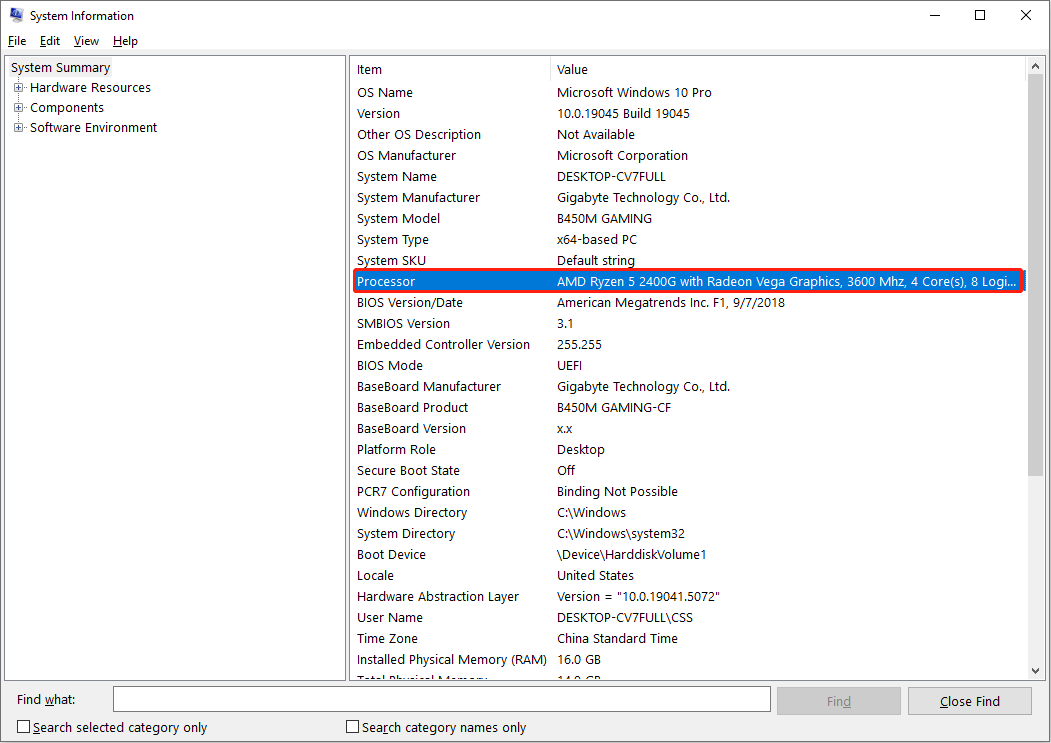Select the BIOS Mode row
Screen dimensions: 1051x743
point(688,365)
